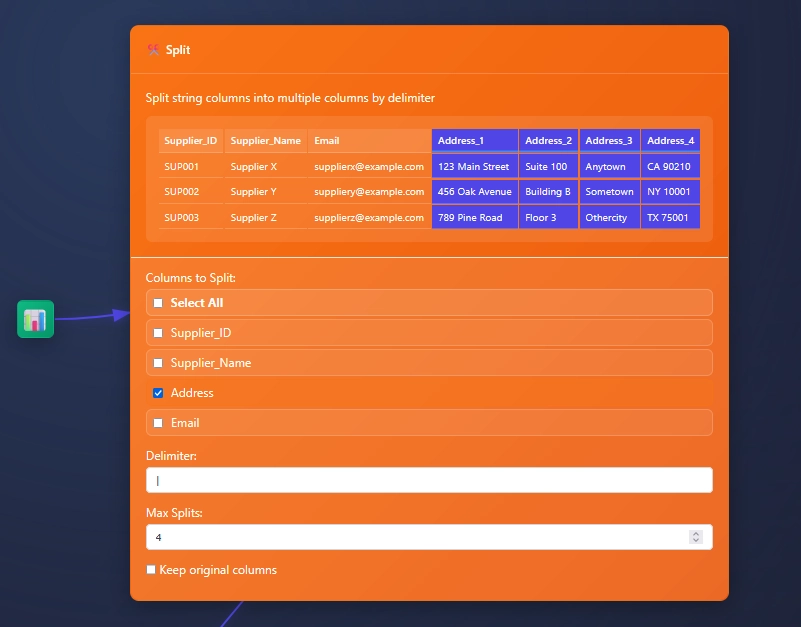Click the SUP002 cell
This screenshot has height=627, width=801.
191,192
